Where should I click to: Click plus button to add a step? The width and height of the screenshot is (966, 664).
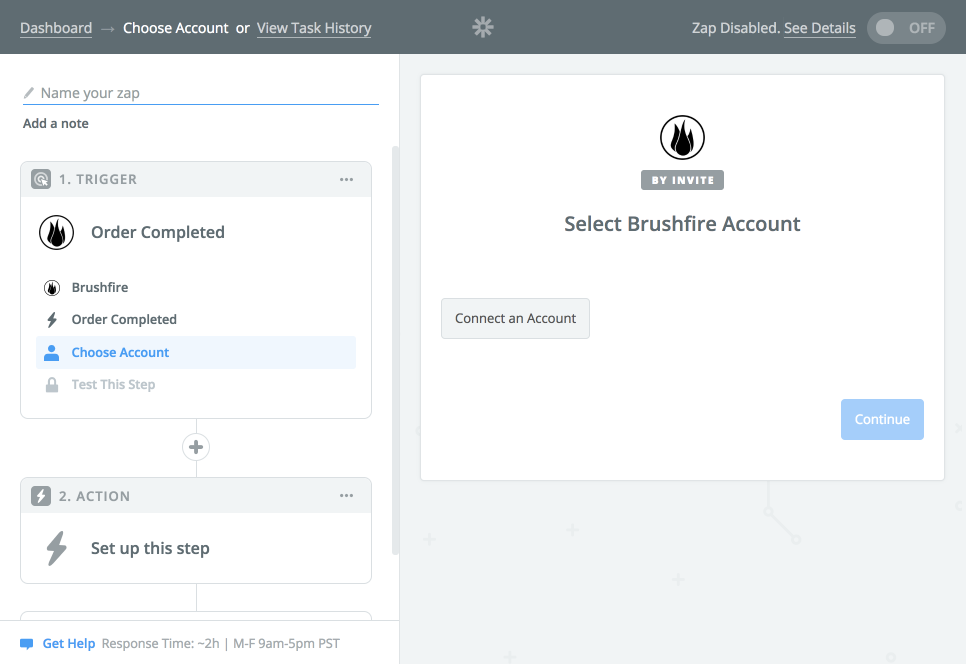(x=196, y=447)
